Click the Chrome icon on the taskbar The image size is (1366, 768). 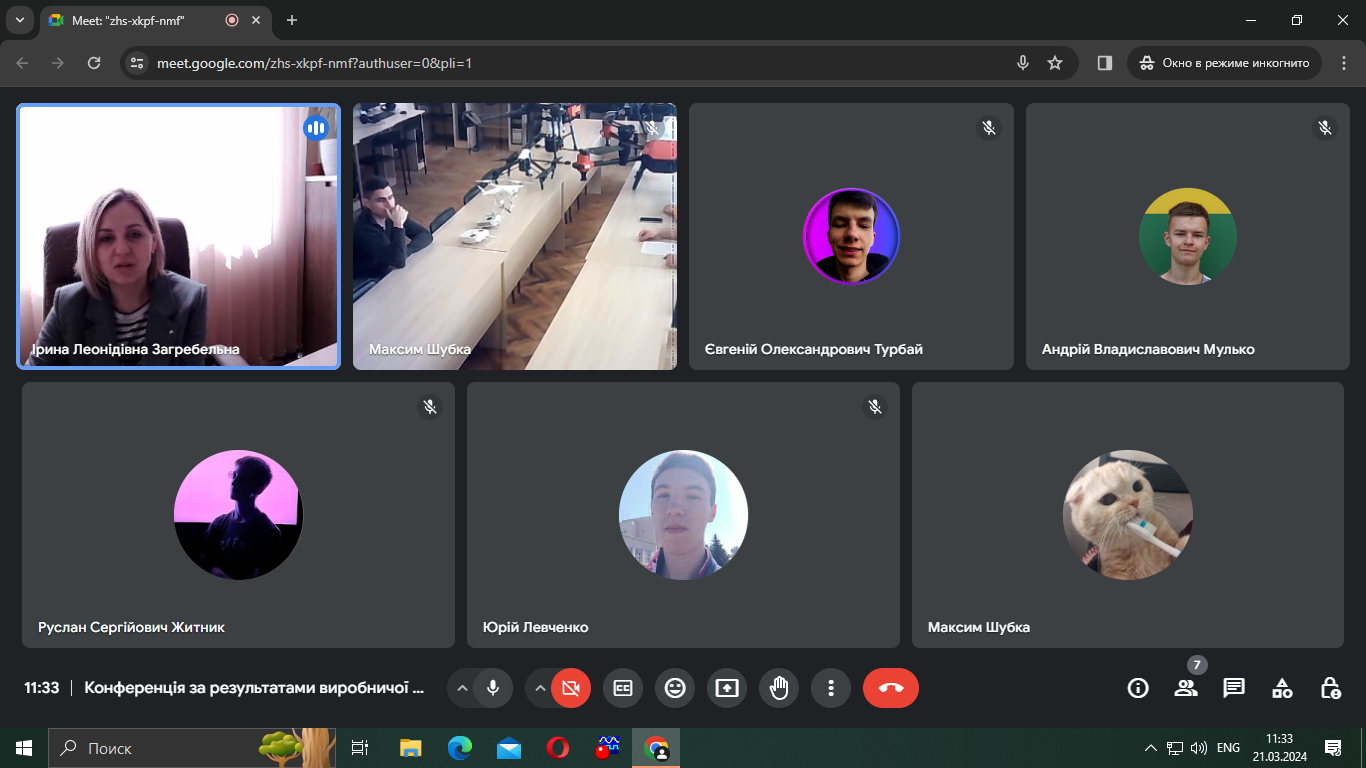656,748
